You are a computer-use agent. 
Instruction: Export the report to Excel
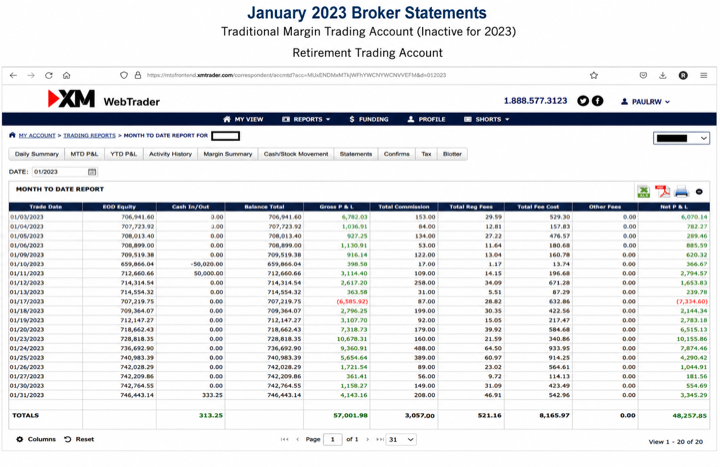pyautogui.click(x=643, y=191)
